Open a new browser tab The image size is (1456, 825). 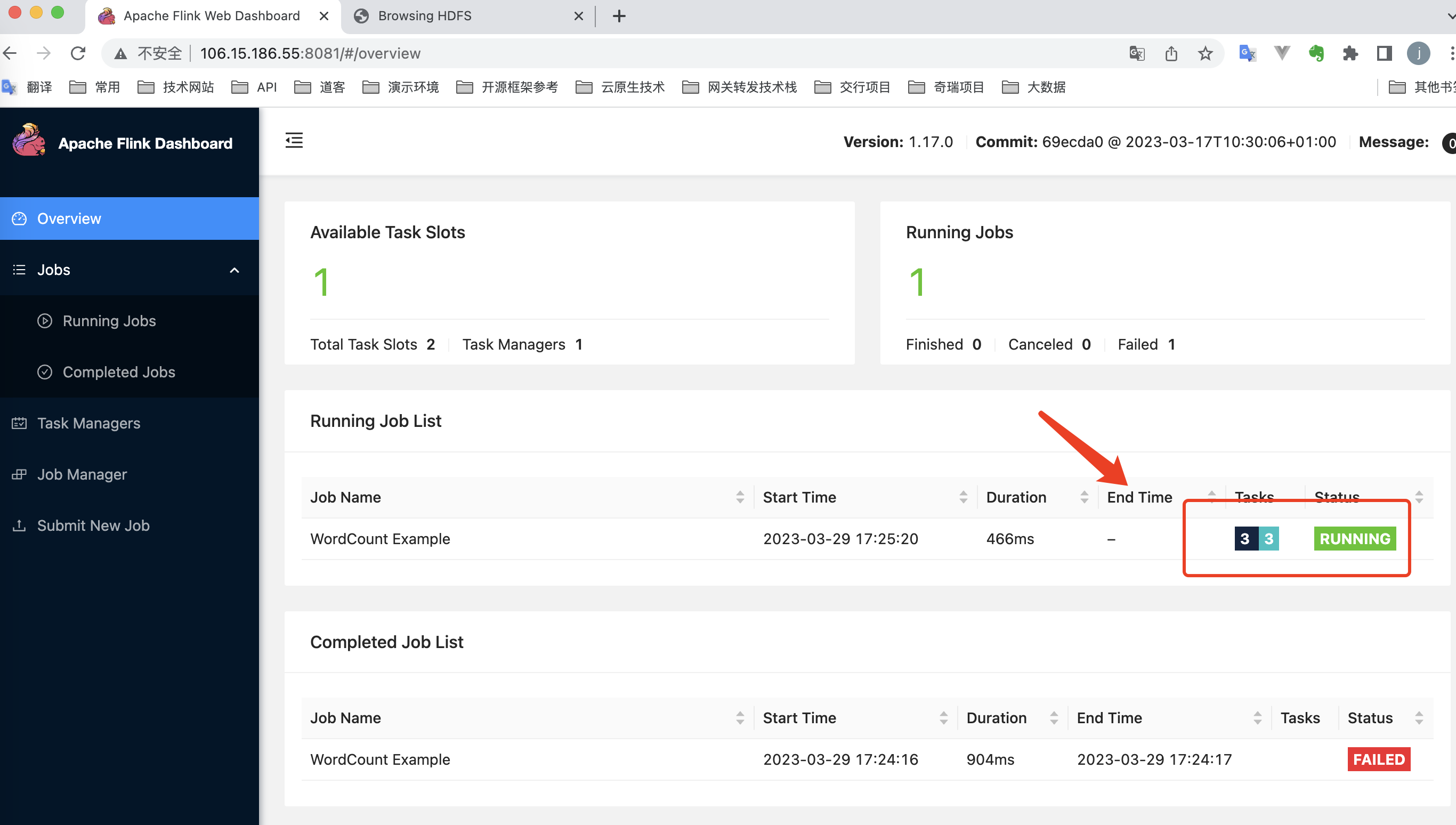[619, 16]
